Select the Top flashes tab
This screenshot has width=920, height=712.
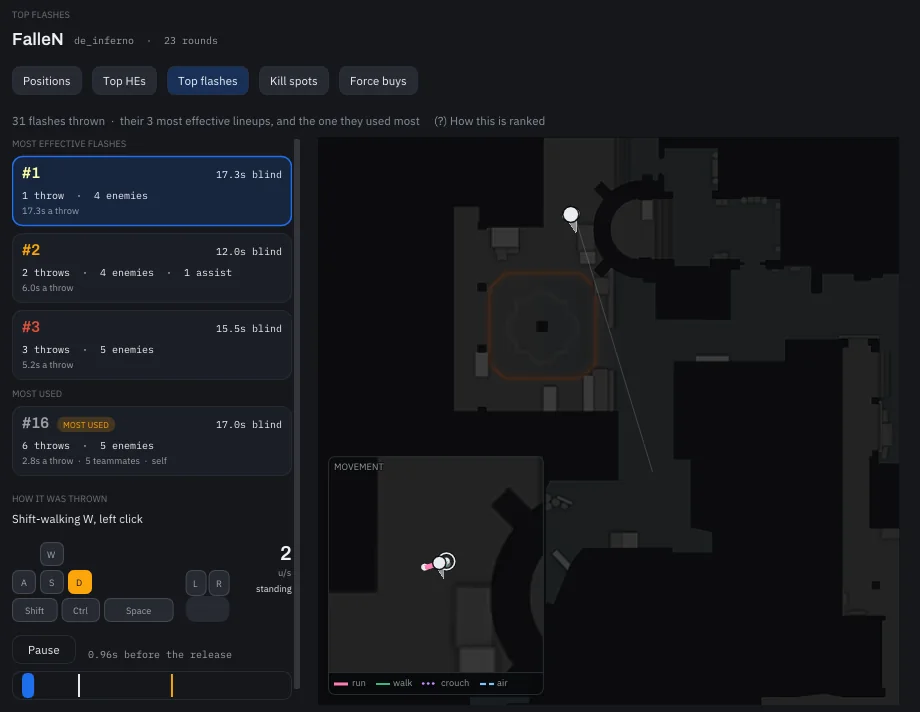click(x=208, y=81)
